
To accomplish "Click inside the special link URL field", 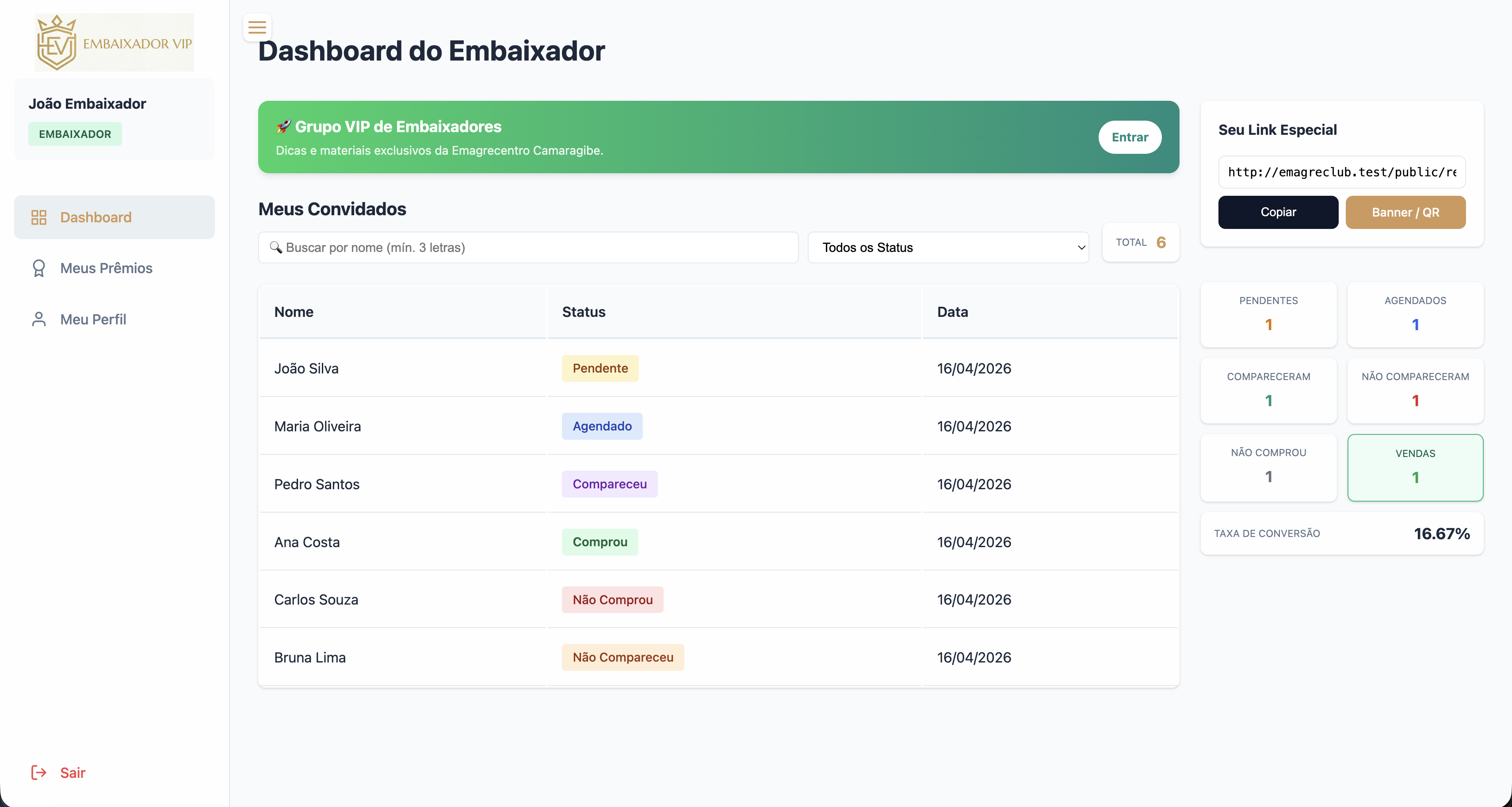I will click(1342, 171).
